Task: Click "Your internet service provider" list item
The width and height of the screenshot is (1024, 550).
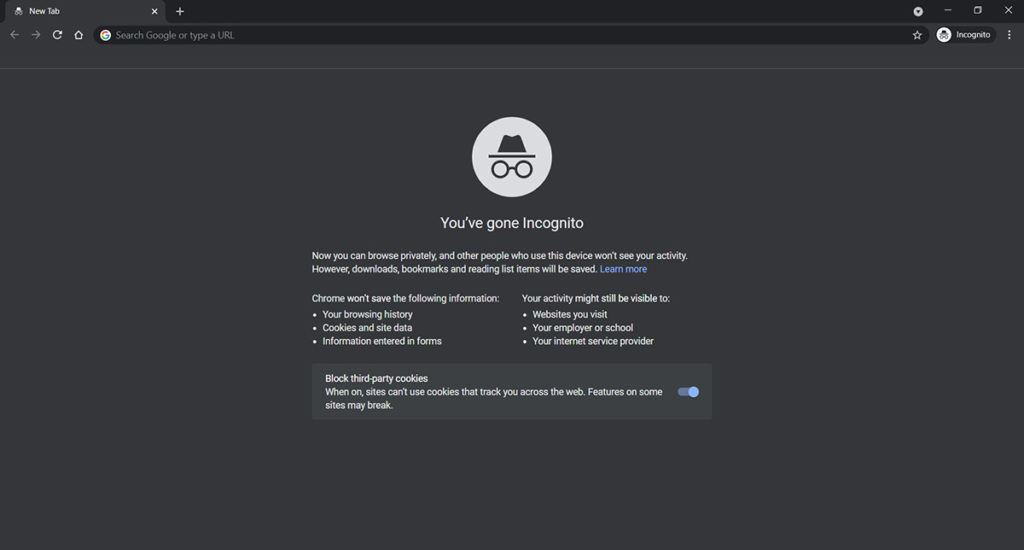Action: (x=592, y=341)
